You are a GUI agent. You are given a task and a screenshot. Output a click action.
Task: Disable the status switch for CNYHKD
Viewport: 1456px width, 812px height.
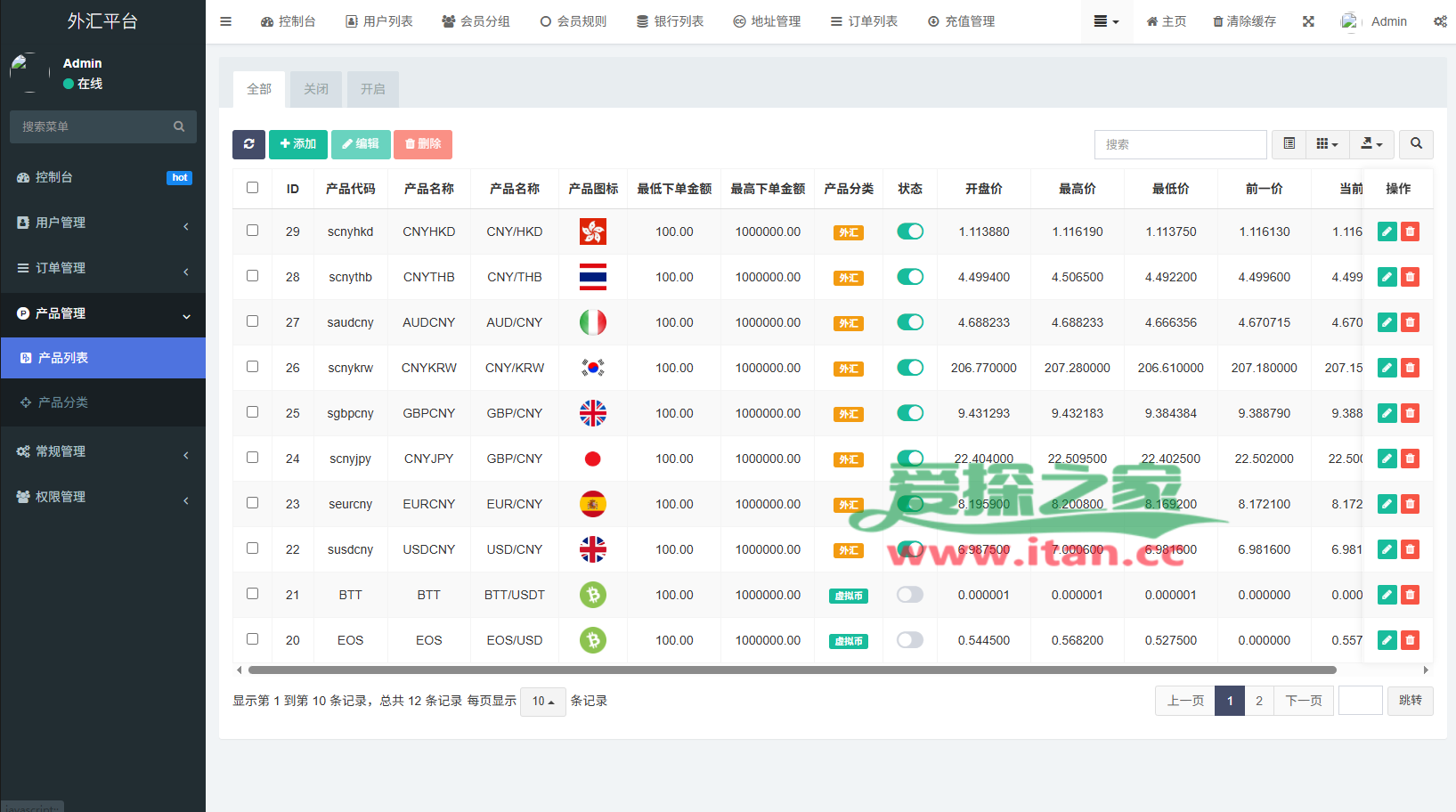pyautogui.click(x=909, y=231)
